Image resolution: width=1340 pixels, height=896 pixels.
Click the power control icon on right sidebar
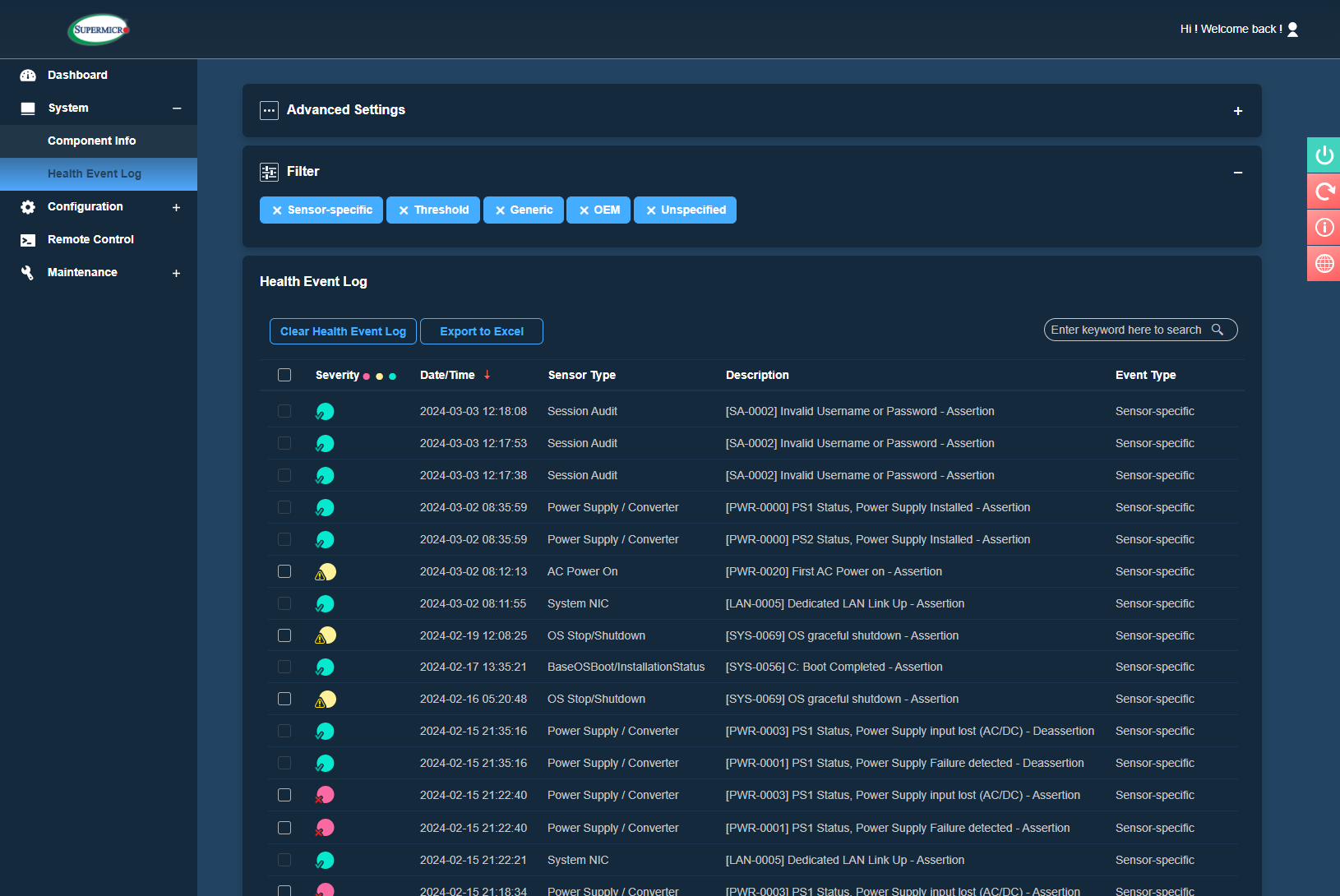pos(1324,155)
